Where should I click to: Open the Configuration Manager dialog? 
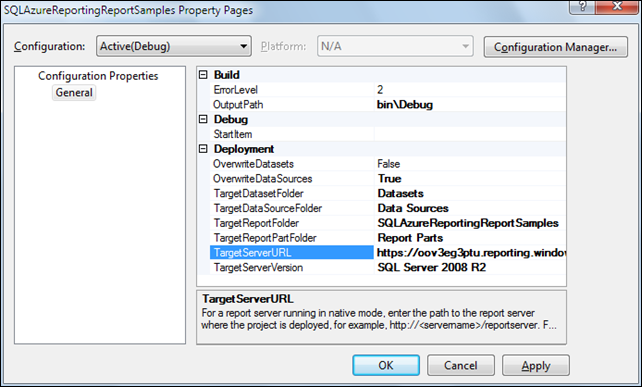click(x=556, y=47)
